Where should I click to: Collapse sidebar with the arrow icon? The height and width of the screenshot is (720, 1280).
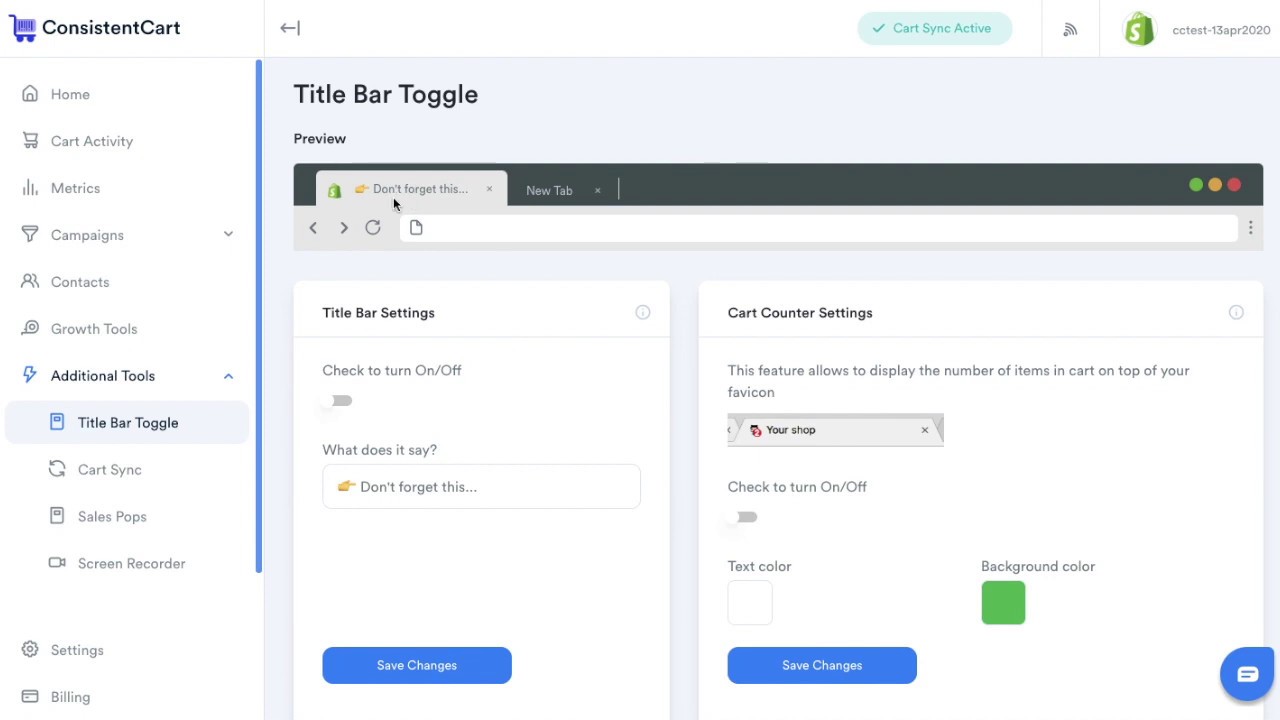[x=290, y=28]
